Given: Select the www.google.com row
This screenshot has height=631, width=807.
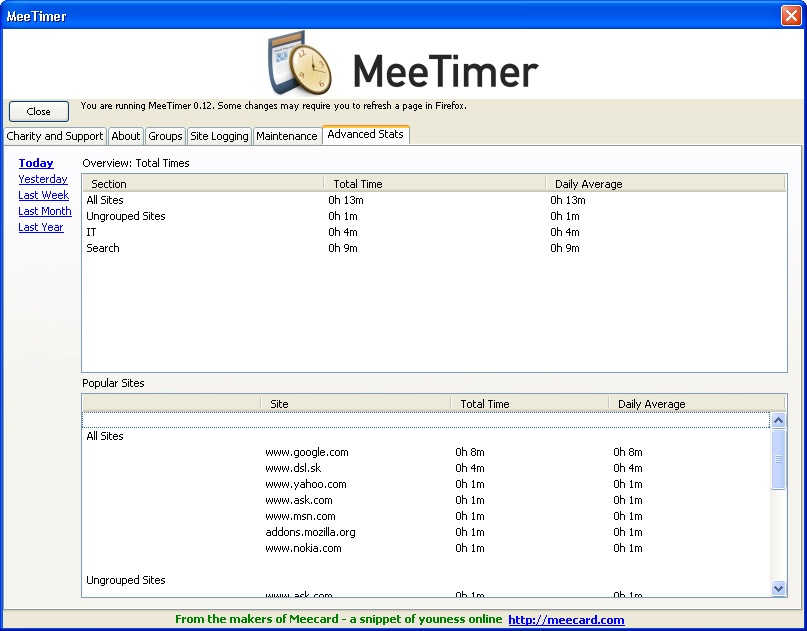Looking at the screenshot, I should [x=426, y=452].
